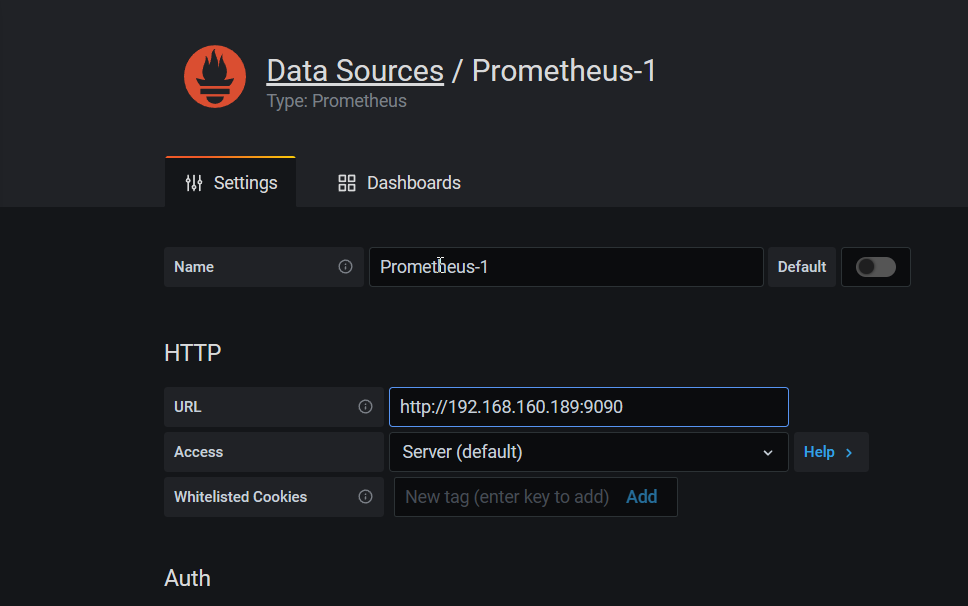Click the Name input containing Prometheus-1
The image size is (968, 606).
(x=566, y=267)
